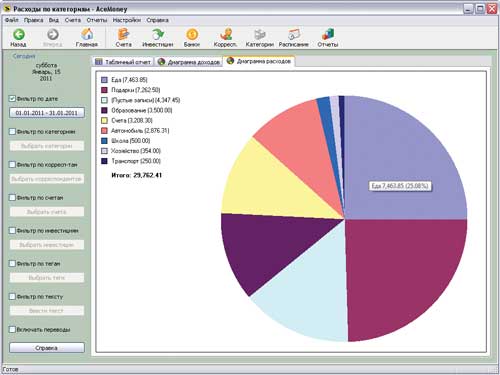Click the lavender Еда pie slice
The width and height of the screenshot is (500, 375).
(397, 153)
